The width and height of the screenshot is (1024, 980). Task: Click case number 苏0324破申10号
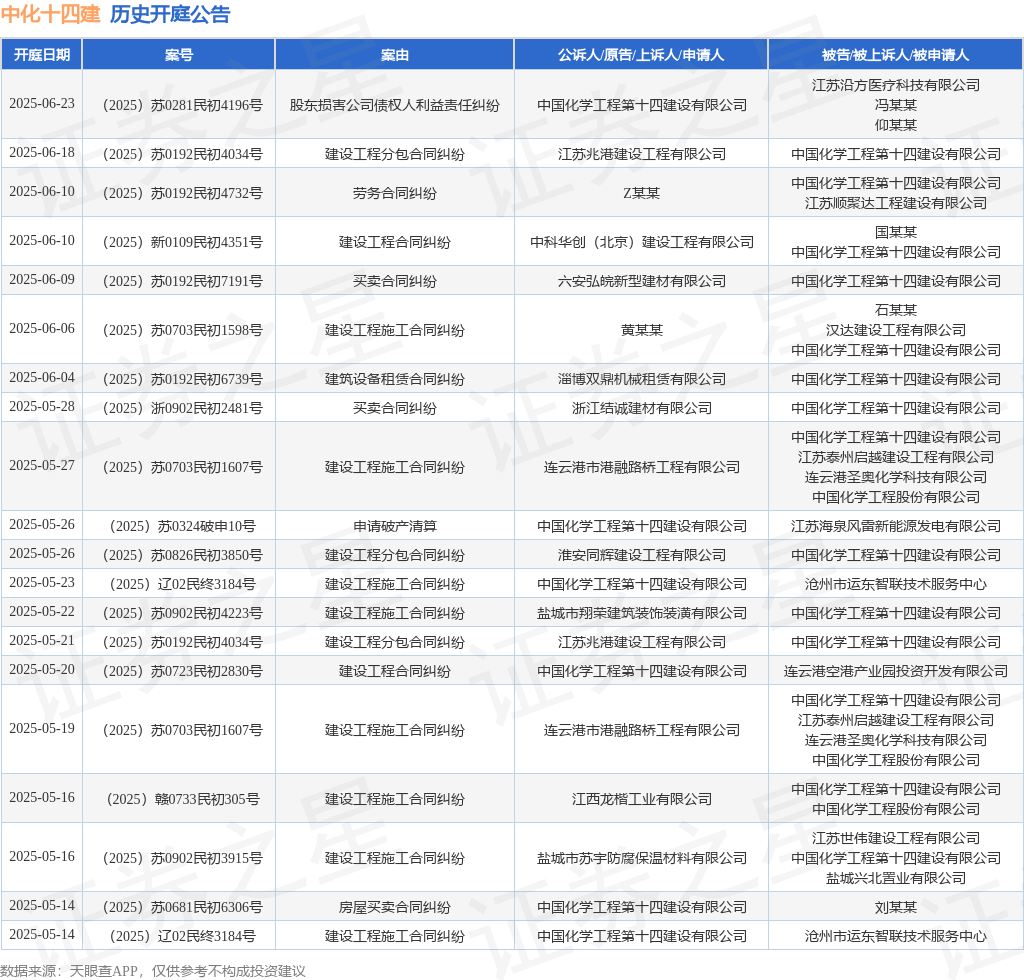[x=183, y=526]
